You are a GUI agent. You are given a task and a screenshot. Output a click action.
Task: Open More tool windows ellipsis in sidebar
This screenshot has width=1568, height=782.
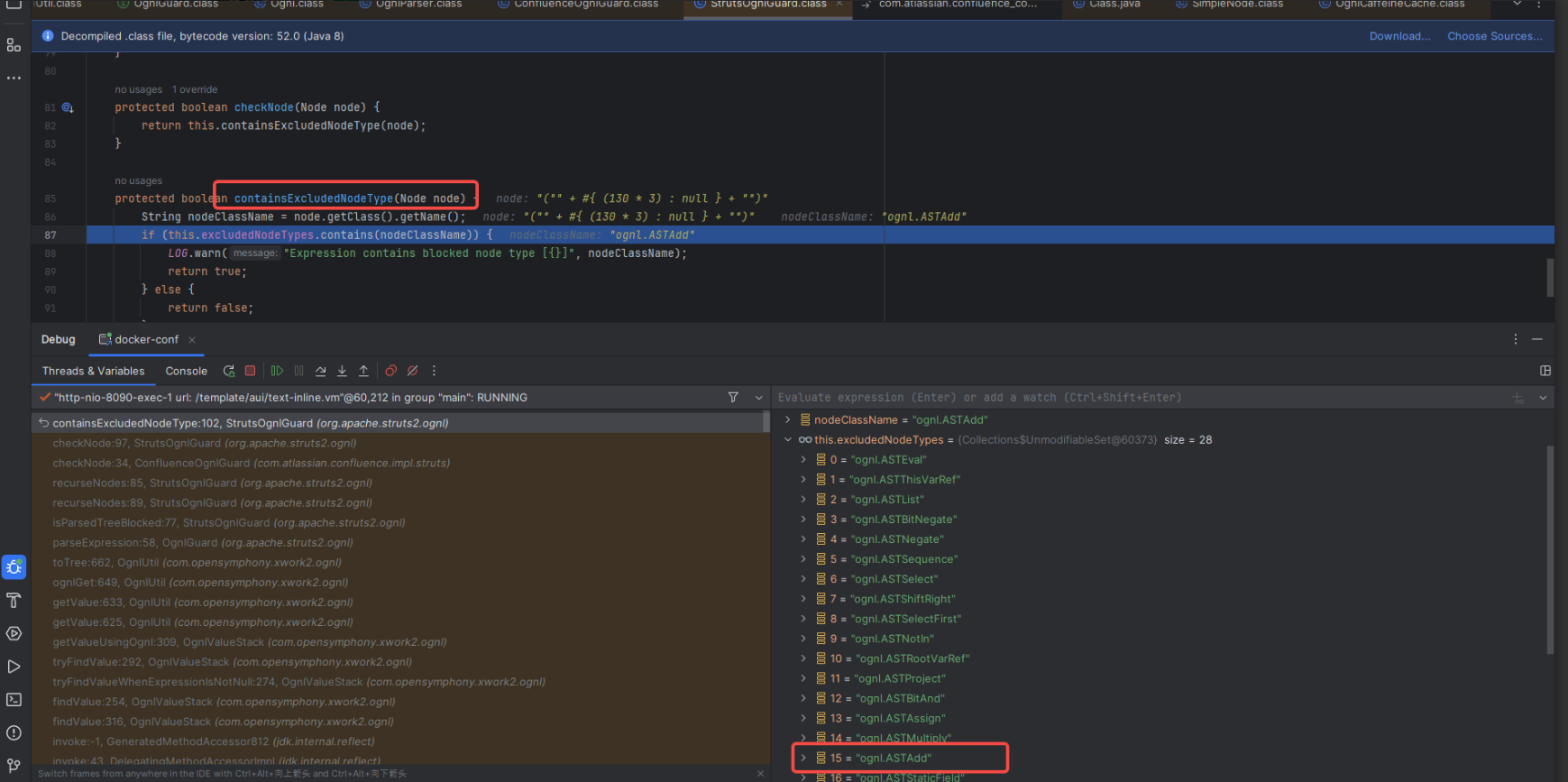[x=14, y=78]
